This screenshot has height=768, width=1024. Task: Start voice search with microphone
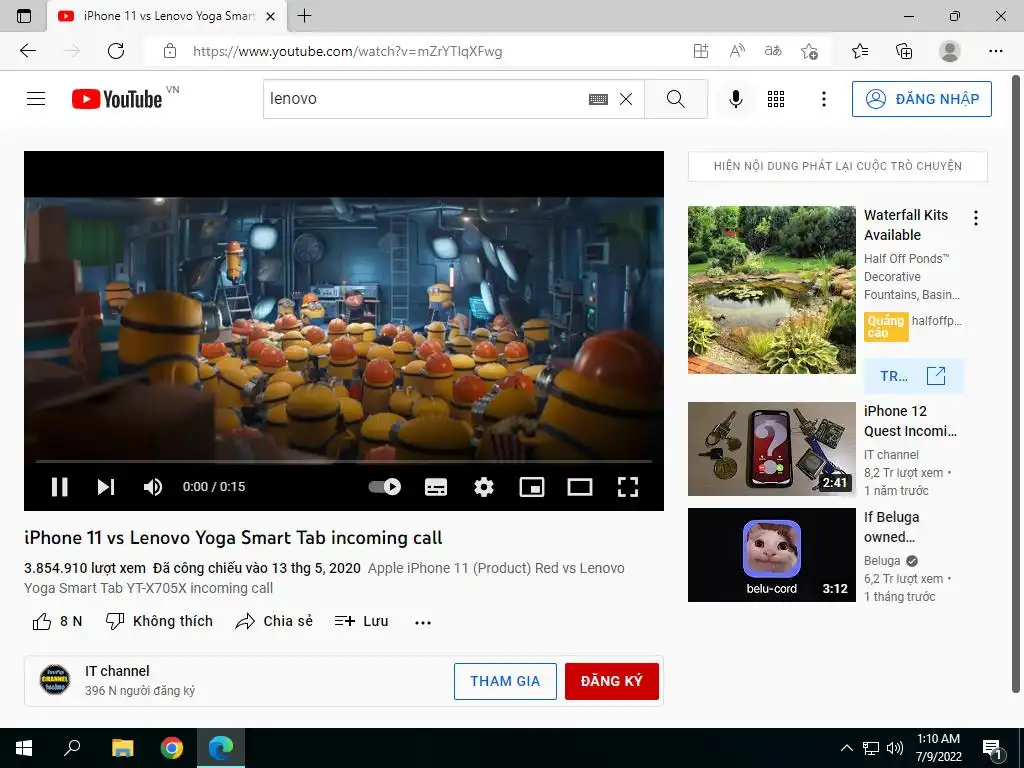click(x=735, y=99)
